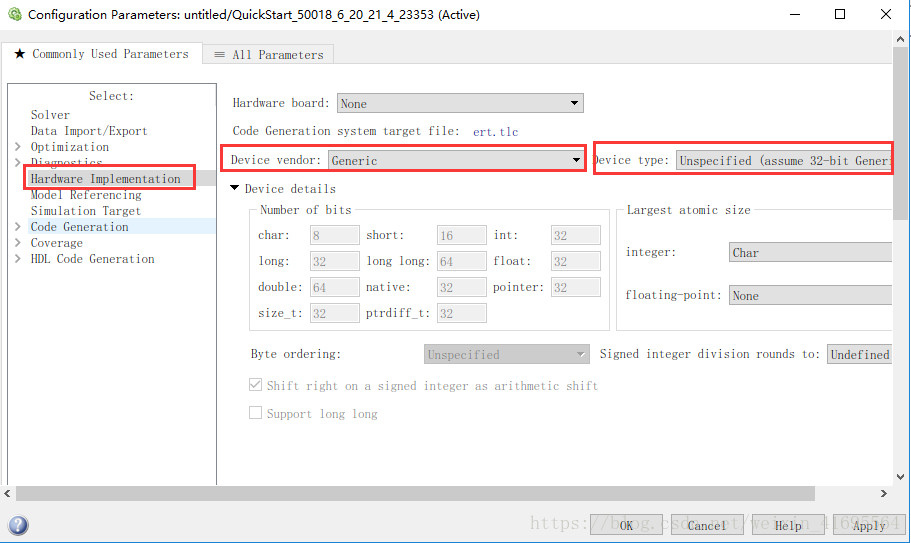The height and width of the screenshot is (543, 911).
Task: Select Code Generation in the tree
Action: coord(80,226)
